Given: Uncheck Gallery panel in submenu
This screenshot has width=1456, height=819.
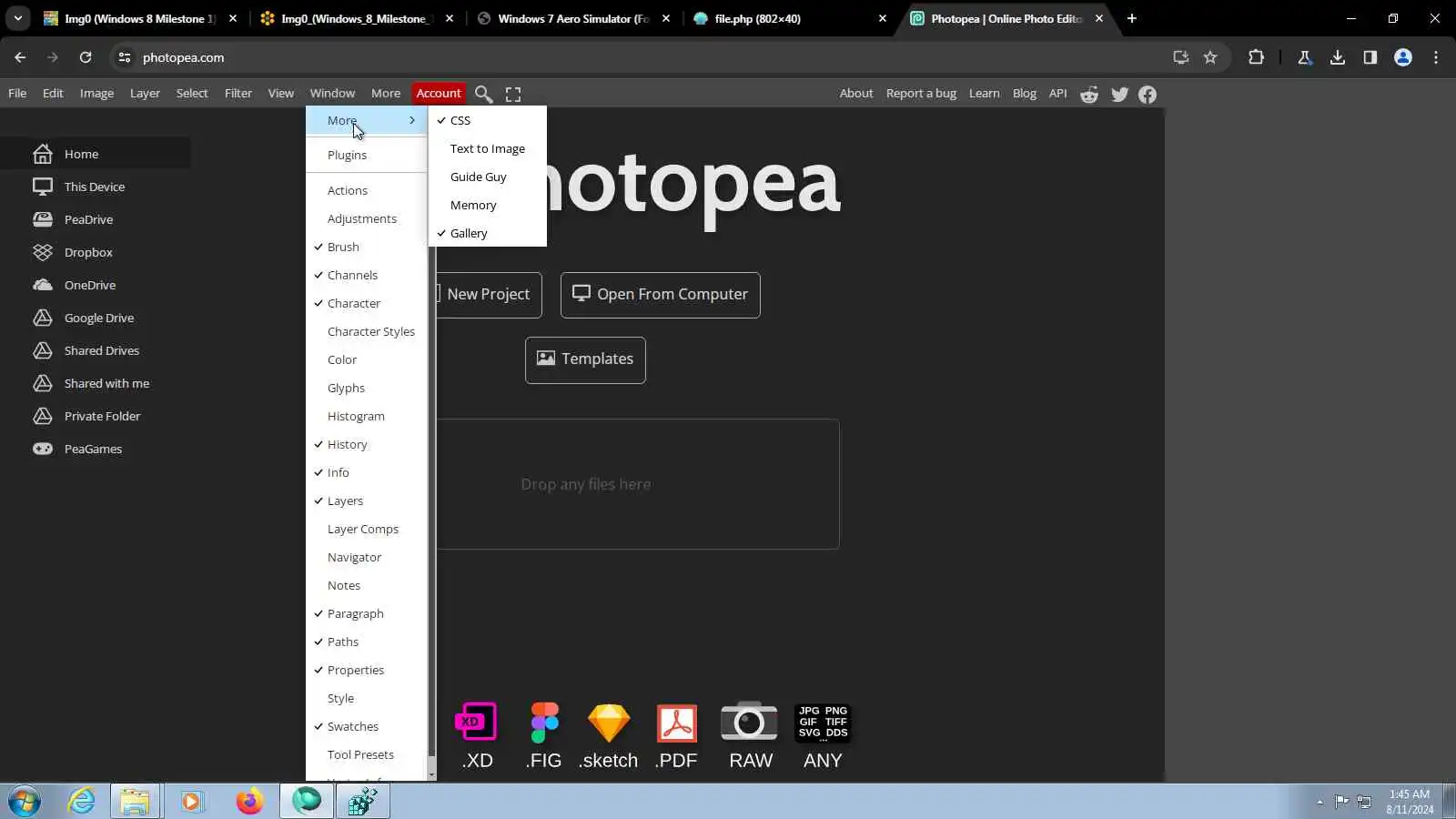Looking at the screenshot, I should click(488, 233).
